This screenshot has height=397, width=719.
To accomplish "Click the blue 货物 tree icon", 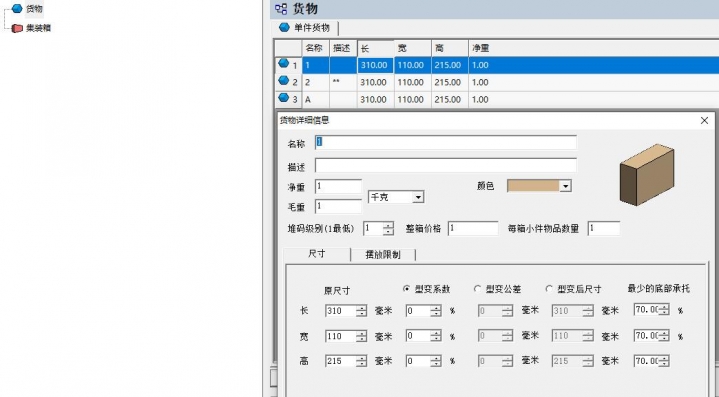I will coord(17,8).
